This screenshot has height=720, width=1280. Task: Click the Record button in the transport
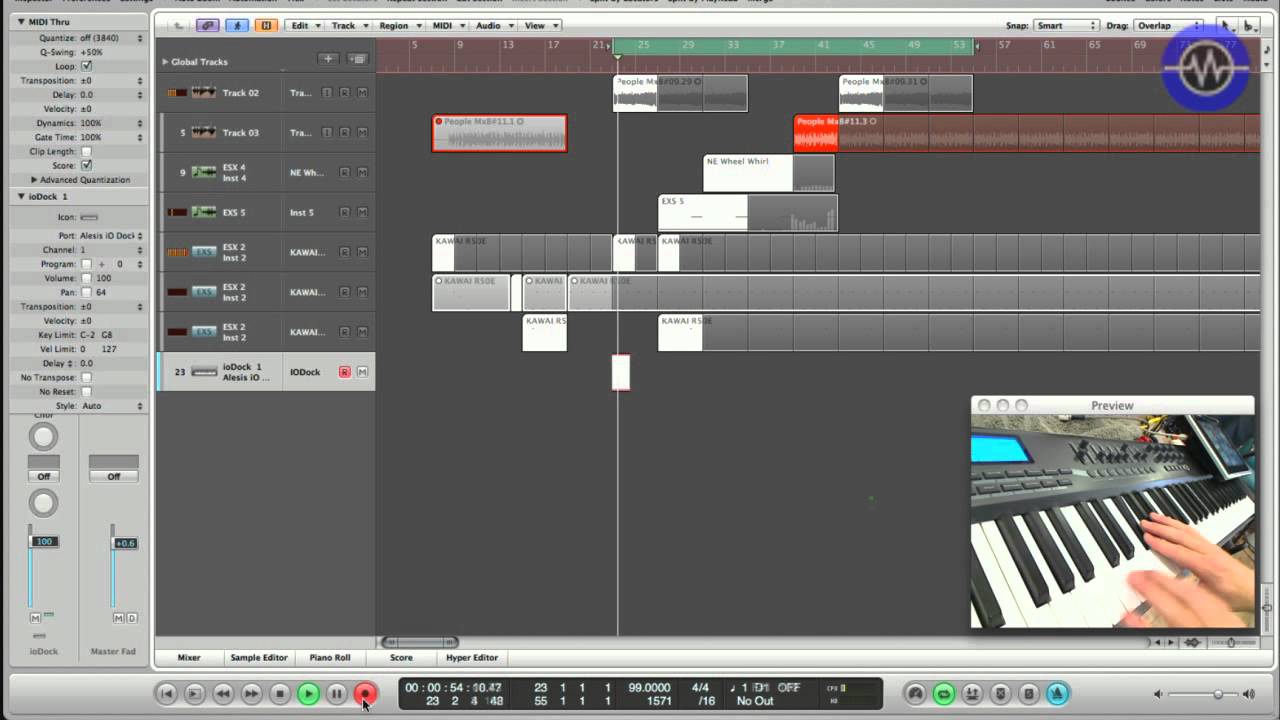tap(365, 693)
